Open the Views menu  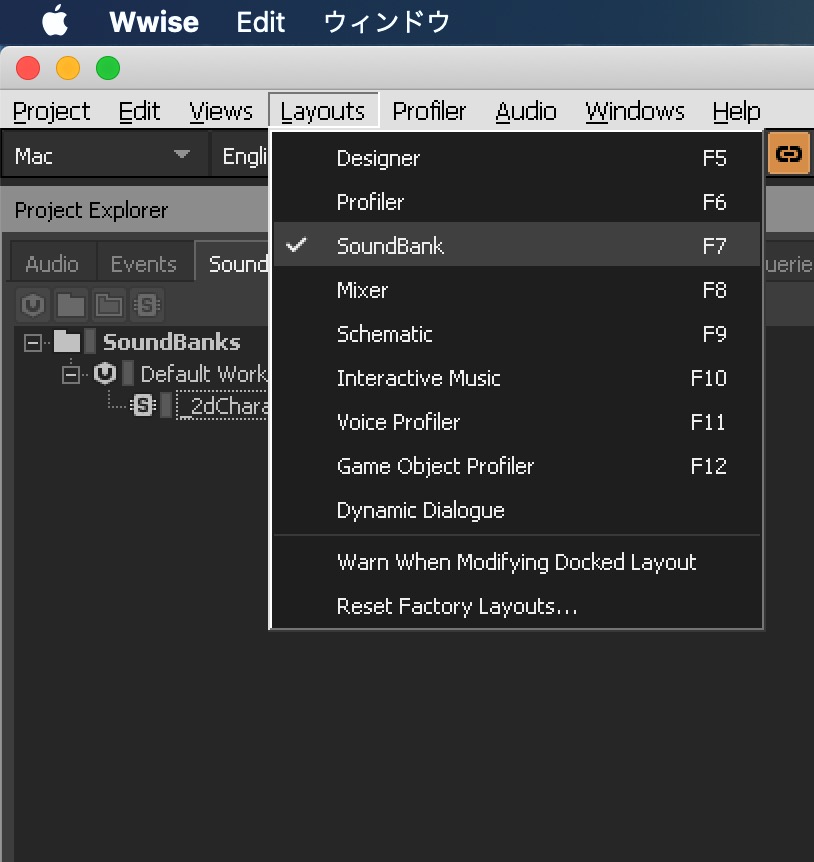(221, 111)
